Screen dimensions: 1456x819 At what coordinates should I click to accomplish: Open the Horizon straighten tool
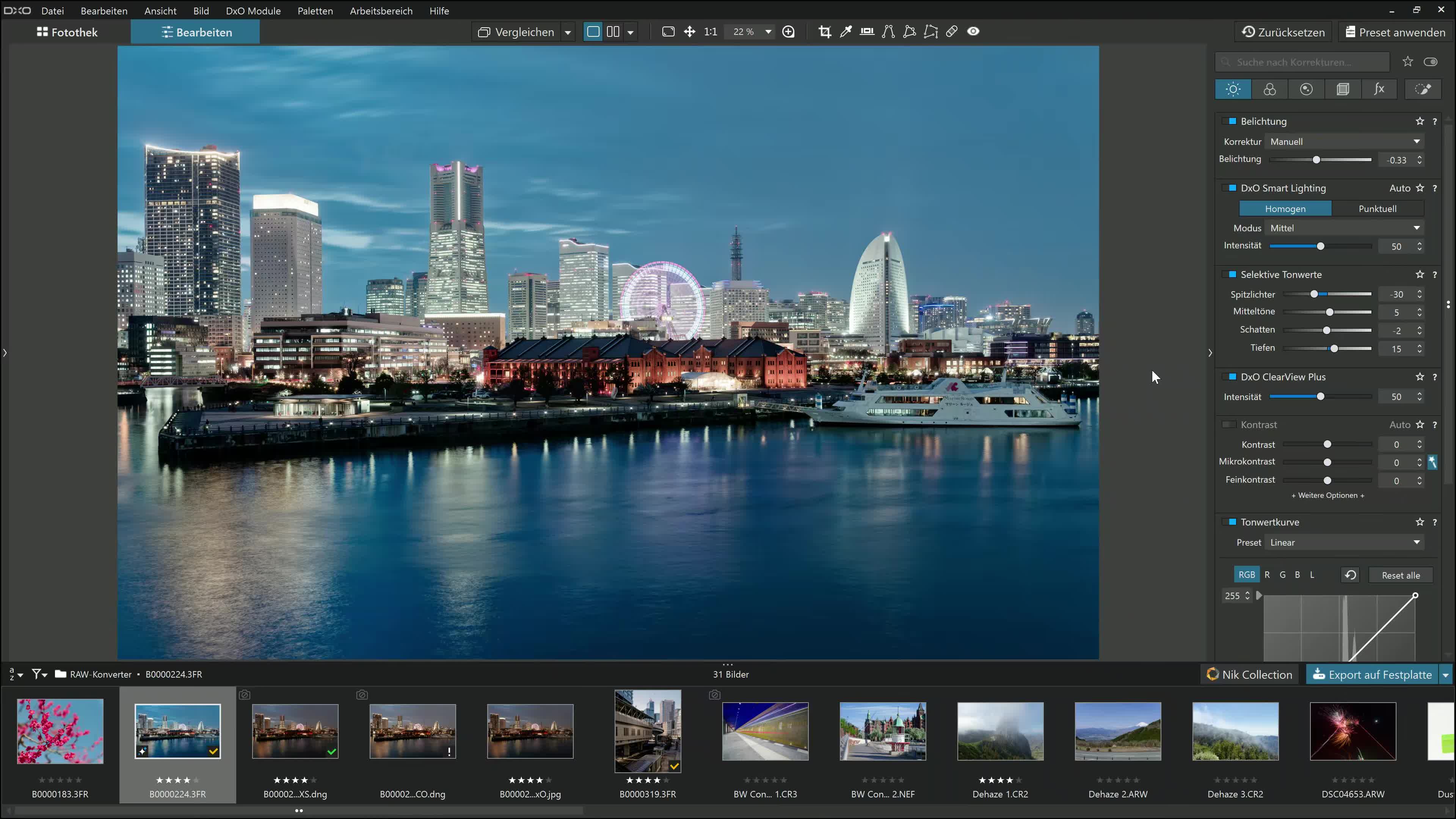pos(866,31)
